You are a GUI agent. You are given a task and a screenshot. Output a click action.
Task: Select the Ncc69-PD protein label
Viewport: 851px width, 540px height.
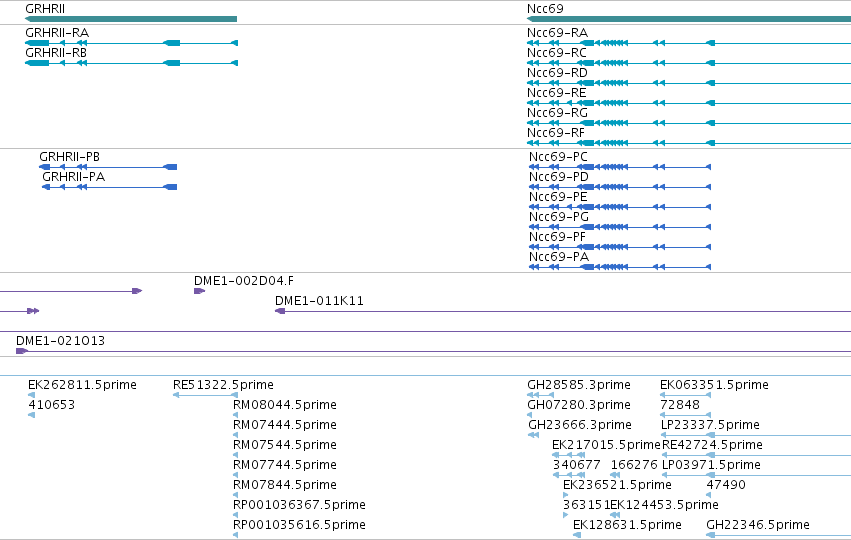[x=559, y=177]
